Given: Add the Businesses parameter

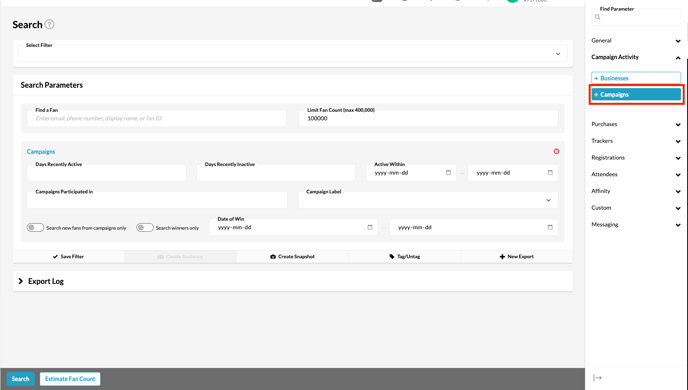Looking at the screenshot, I should (636, 78).
